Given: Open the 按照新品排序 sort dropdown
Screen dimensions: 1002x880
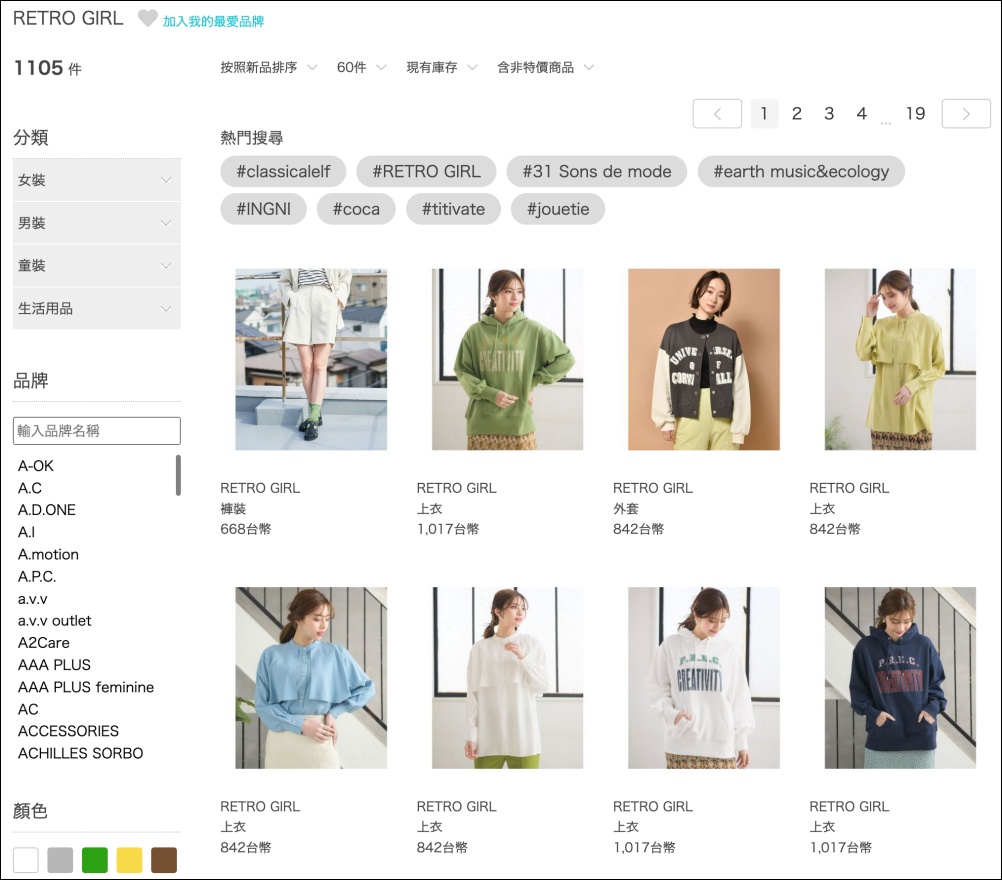Looking at the screenshot, I should pos(268,67).
